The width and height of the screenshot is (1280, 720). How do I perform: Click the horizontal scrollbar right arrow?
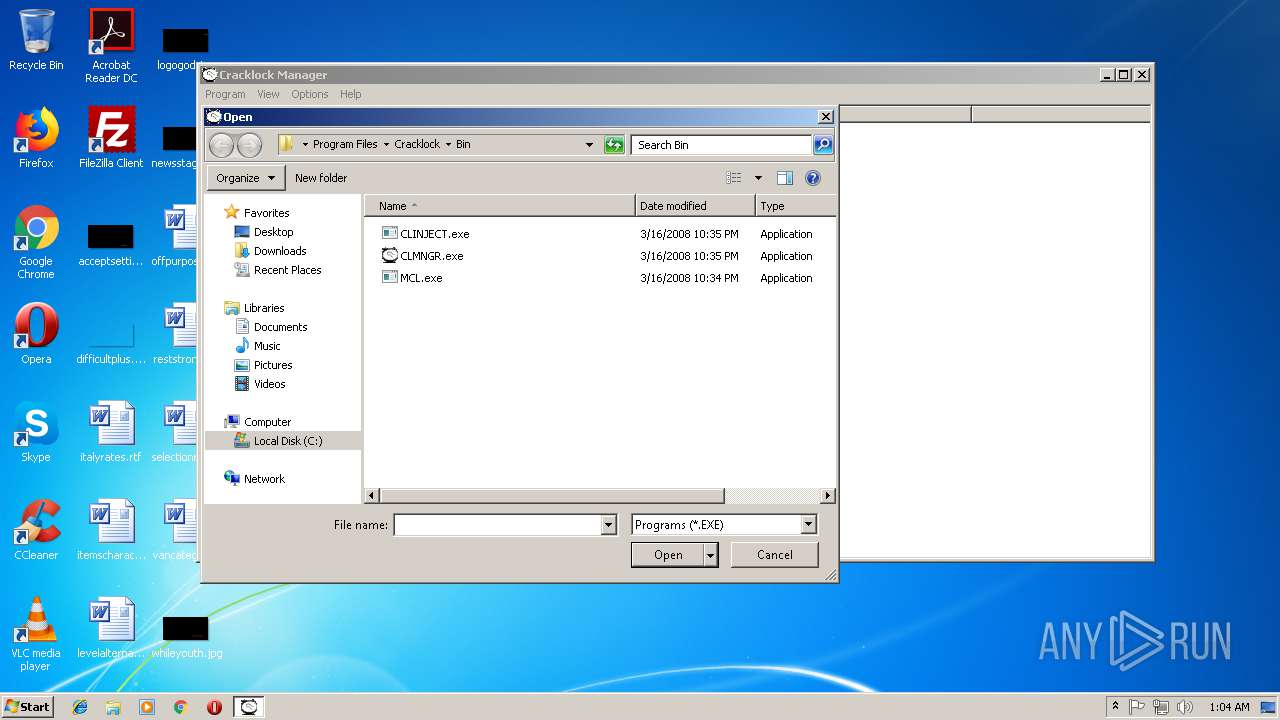pyautogui.click(x=827, y=496)
